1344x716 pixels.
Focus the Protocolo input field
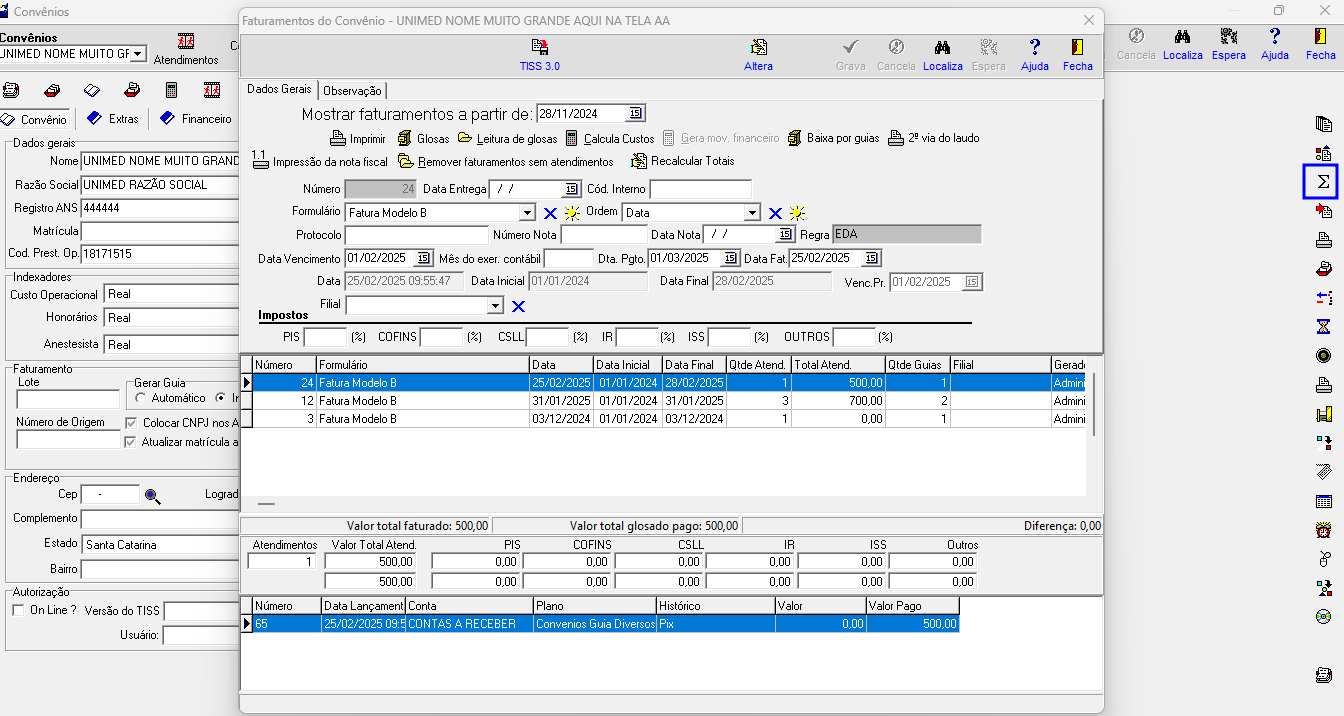416,235
